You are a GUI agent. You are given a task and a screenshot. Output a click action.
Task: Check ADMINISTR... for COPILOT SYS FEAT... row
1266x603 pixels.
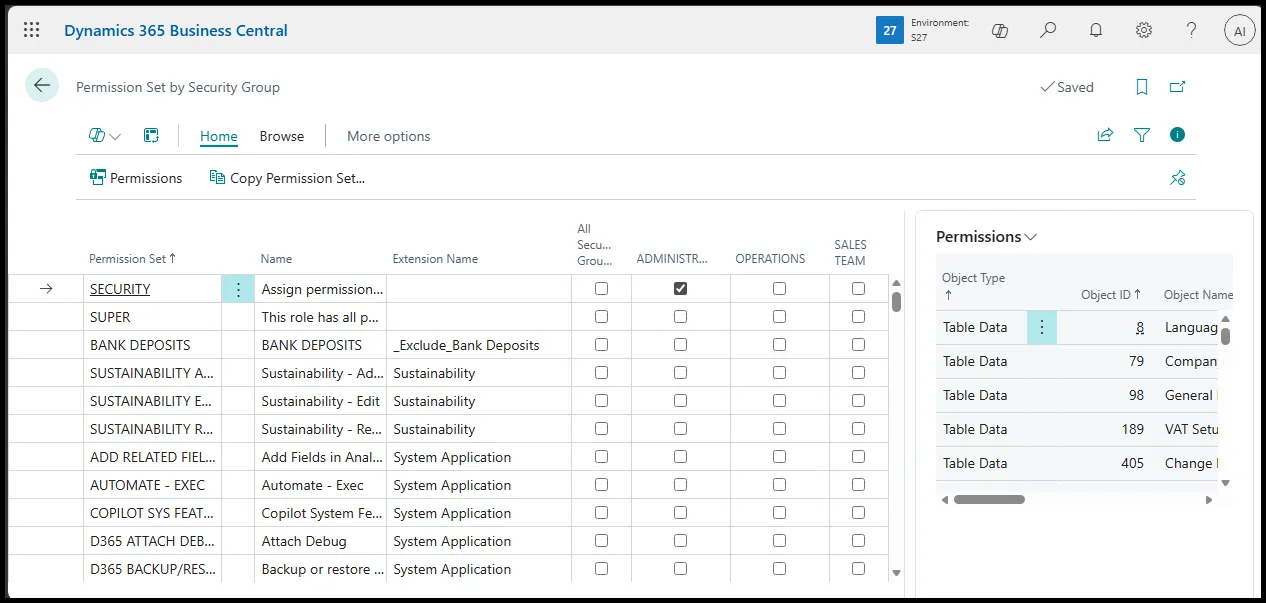click(680, 512)
